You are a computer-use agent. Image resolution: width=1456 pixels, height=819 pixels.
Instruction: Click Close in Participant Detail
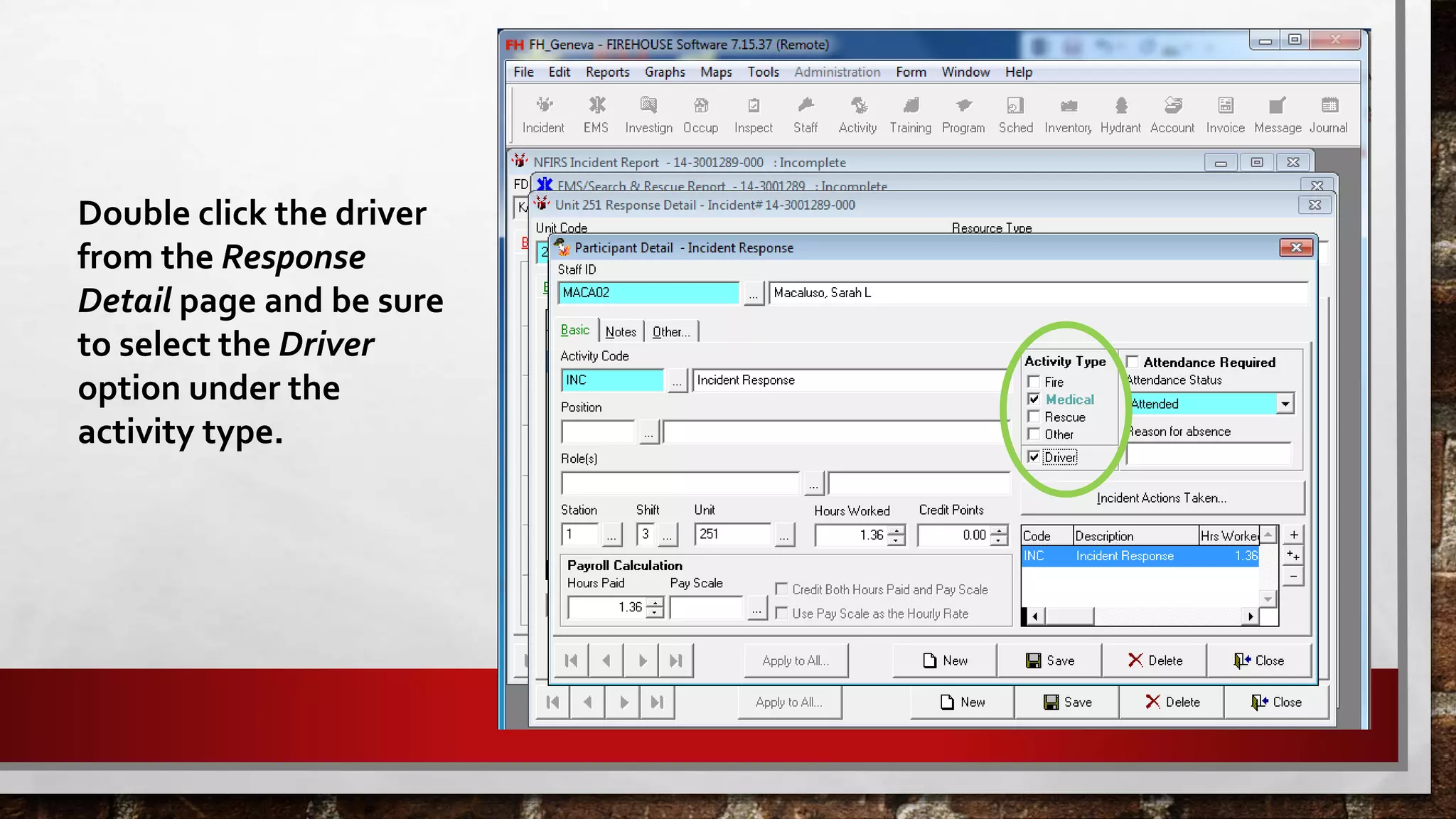tap(1259, 660)
